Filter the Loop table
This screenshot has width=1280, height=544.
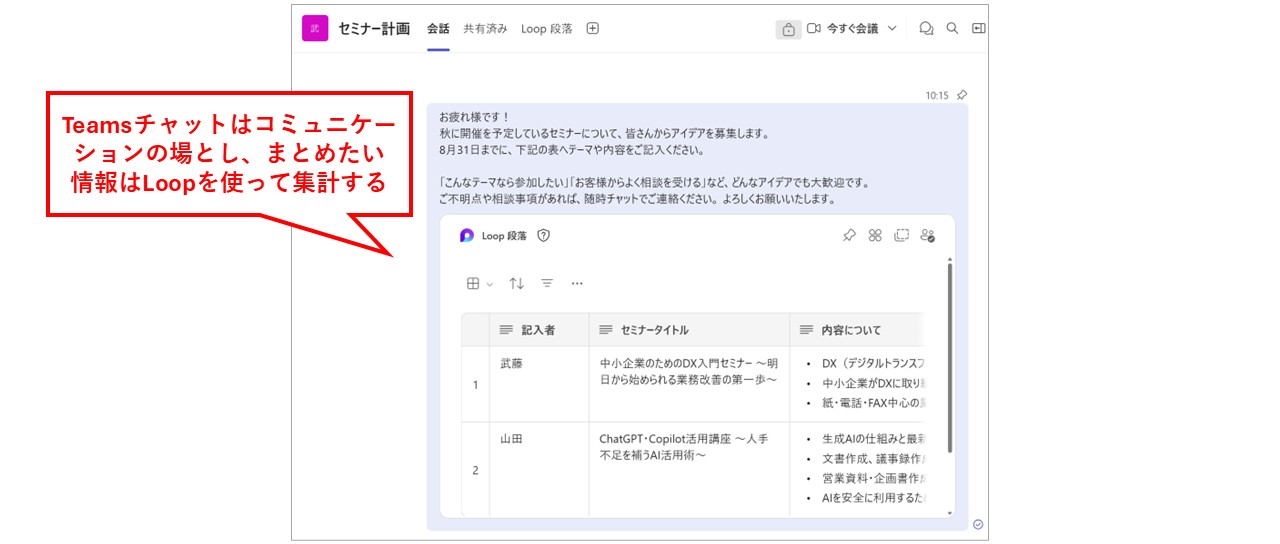[547, 284]
